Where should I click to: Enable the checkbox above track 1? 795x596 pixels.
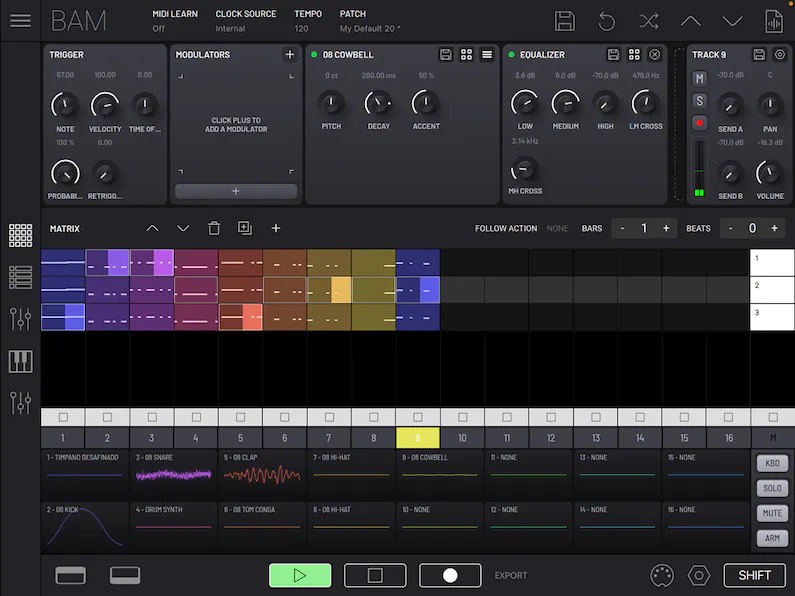(63, 417)
